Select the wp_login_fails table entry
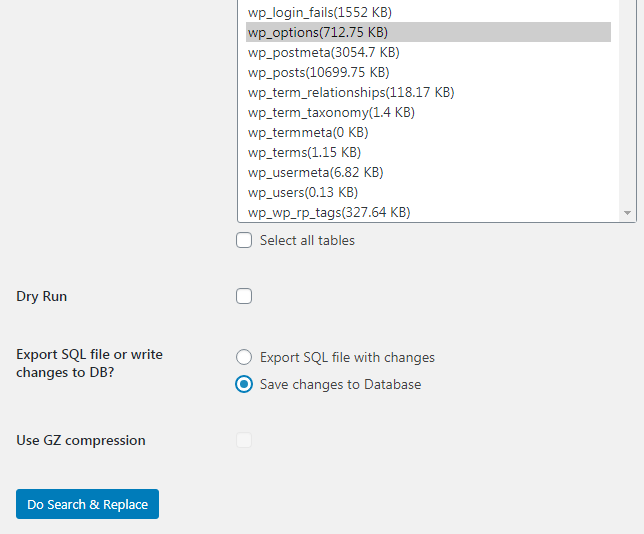Viewport: 644px width, 534px height. (428, 12)
